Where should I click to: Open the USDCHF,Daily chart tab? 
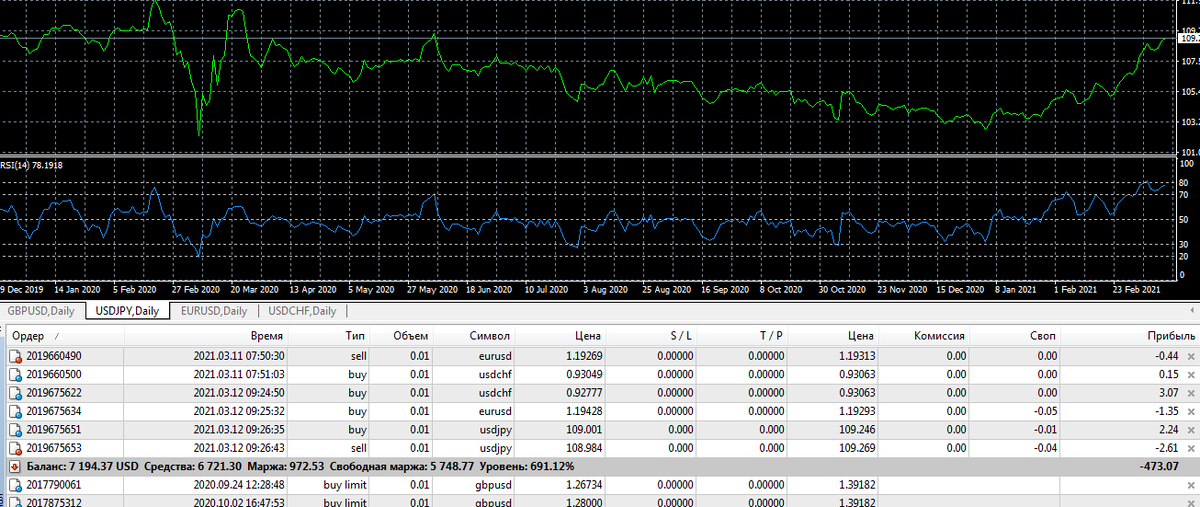(x=302, y=311)
